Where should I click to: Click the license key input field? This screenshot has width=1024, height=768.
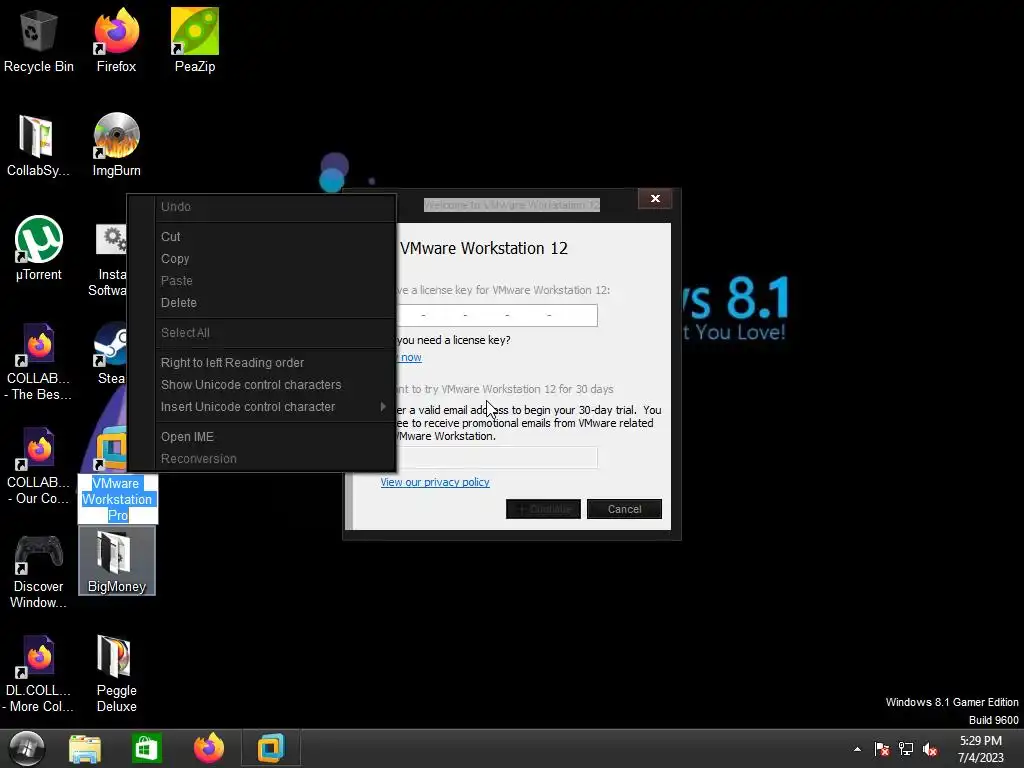coord(497,315)
